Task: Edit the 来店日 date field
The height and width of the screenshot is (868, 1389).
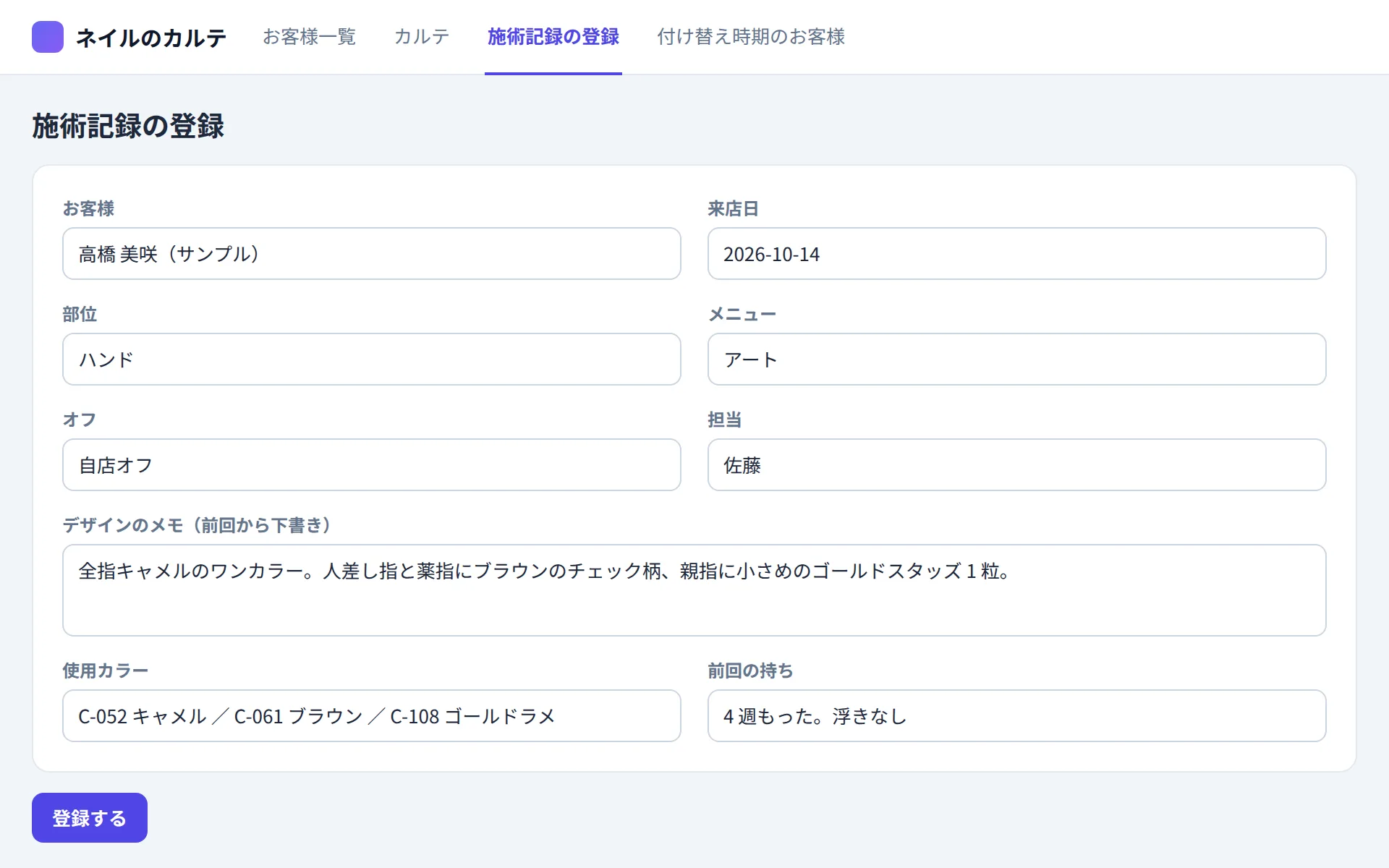Action: point(1016,254)
